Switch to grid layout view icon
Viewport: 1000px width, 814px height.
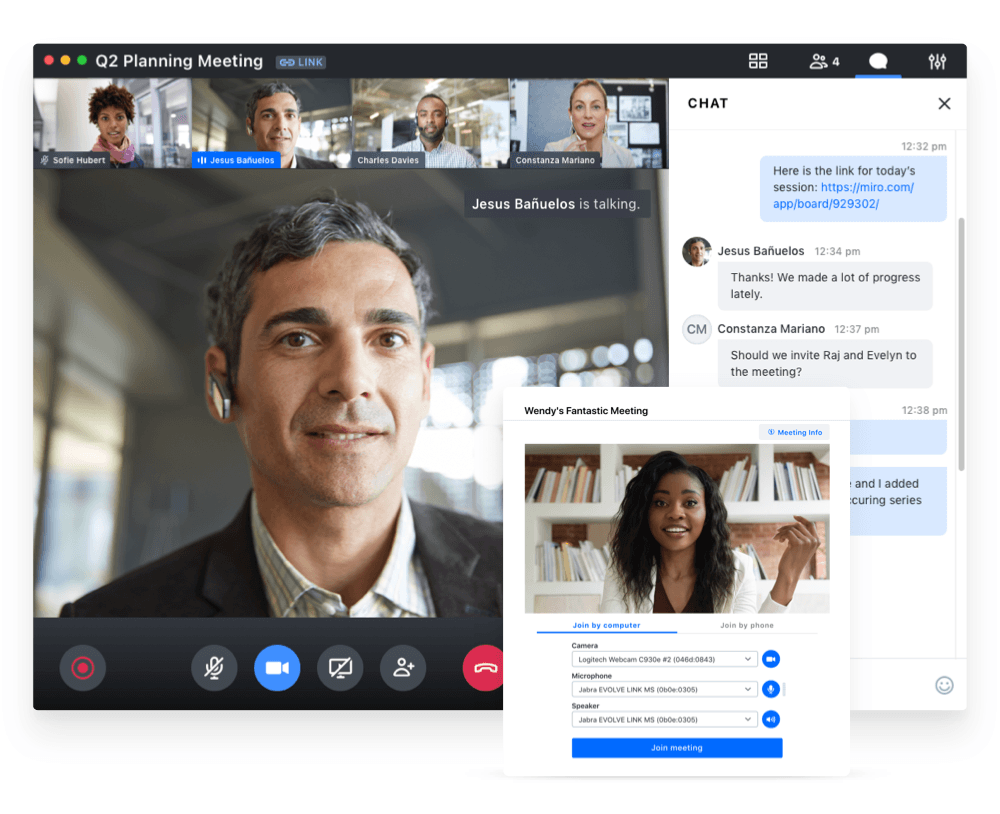pyautogui.click(x=758, y=62)
